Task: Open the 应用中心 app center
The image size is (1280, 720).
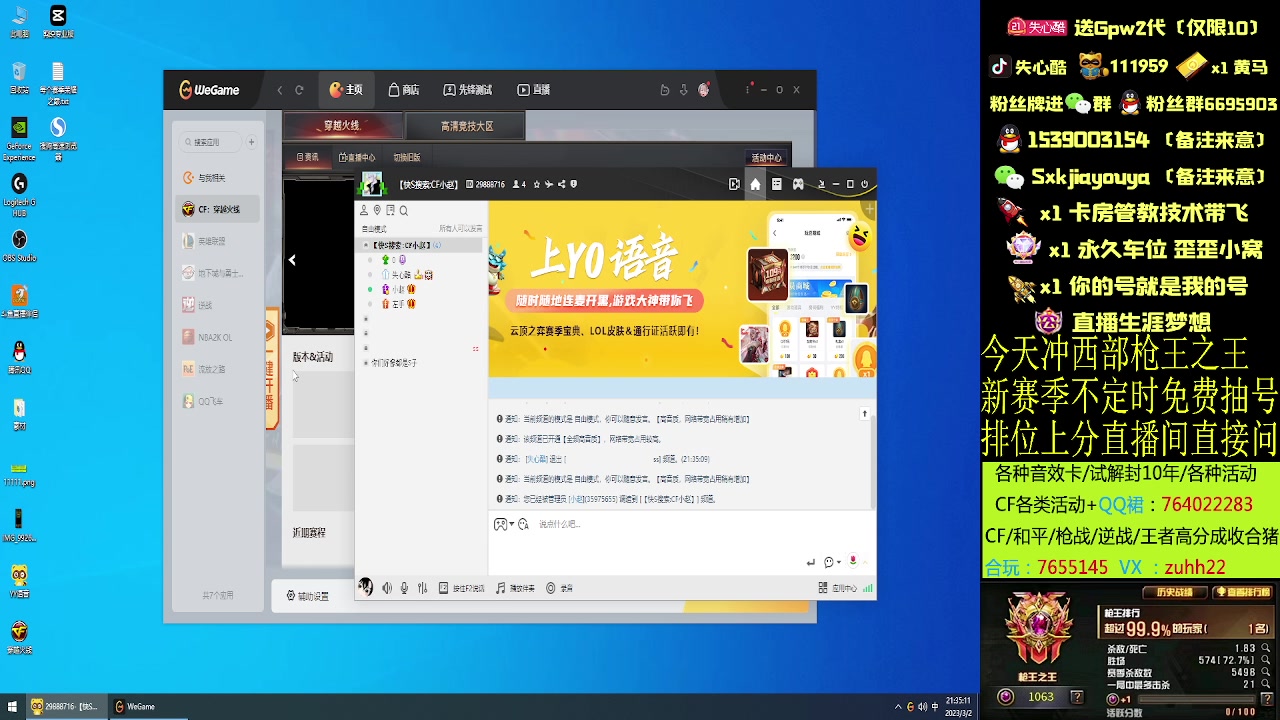Action: pos(839,588)
